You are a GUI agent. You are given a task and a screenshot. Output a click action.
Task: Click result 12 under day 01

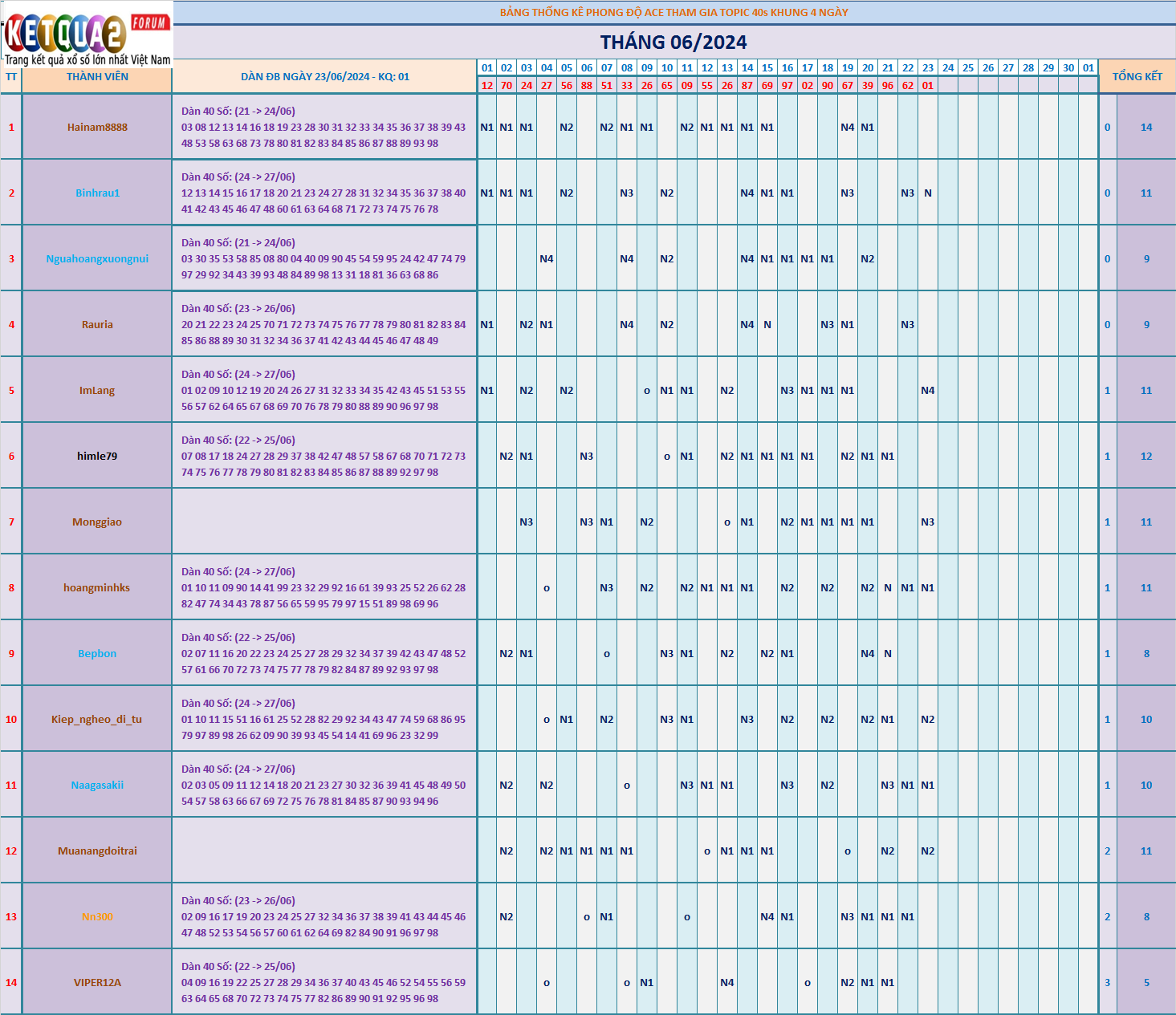pyautogui.click(x=487, y=85)
